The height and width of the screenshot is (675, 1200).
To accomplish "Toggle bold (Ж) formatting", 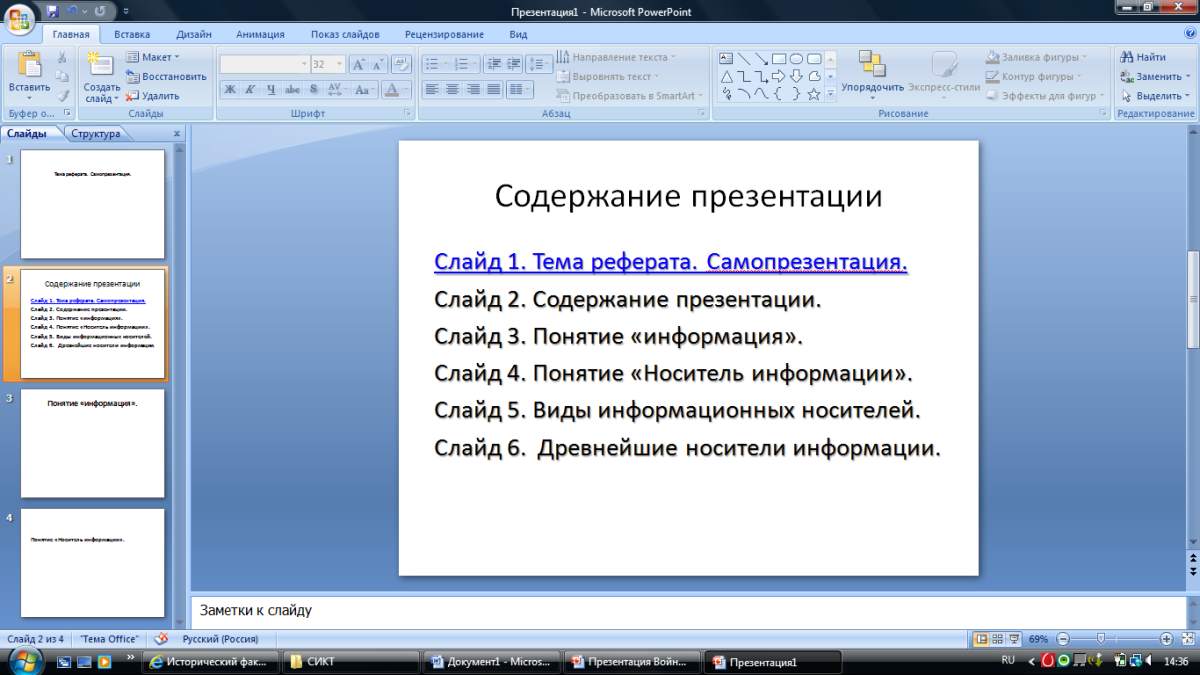I will pos(229,89).
